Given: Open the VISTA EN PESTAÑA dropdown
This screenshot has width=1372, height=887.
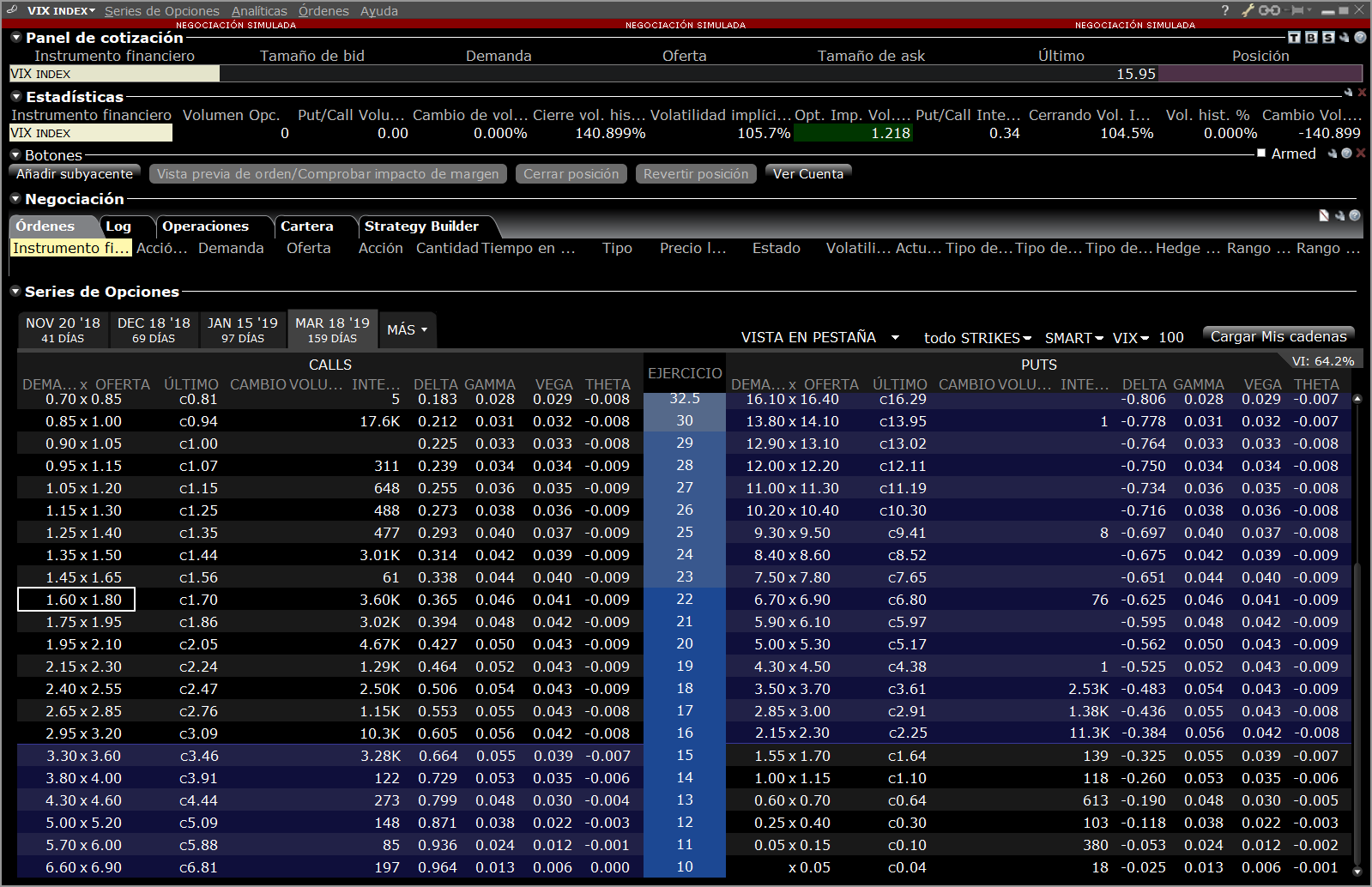Looking at the screenshot, I should (819, 337).
